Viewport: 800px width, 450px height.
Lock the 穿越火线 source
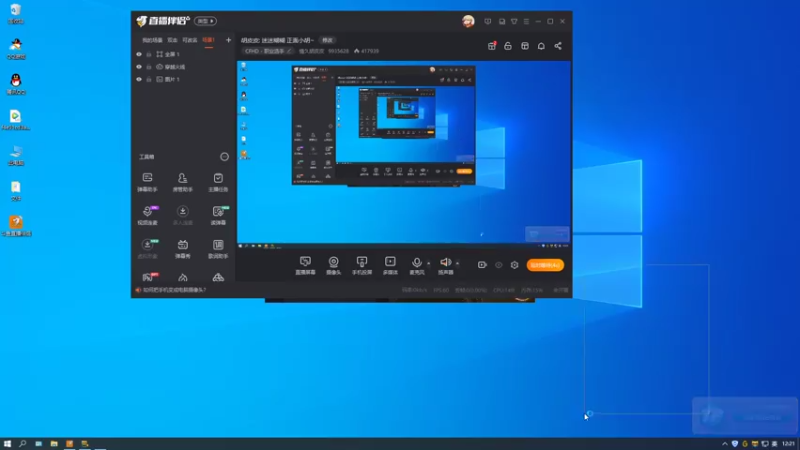[x=149, y=67]
